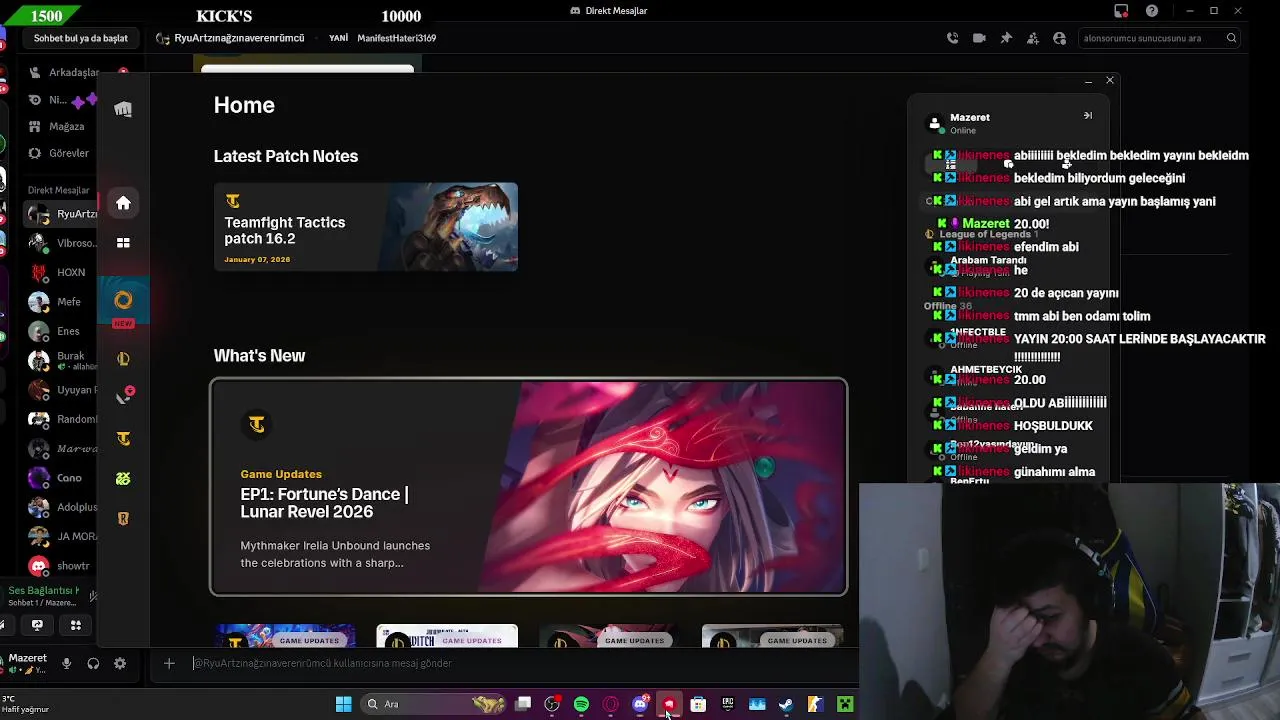This screenshot has height=720, width=1280.
Task: Click the plus attachment button in message bar
Action: click(x=169, y=663)
